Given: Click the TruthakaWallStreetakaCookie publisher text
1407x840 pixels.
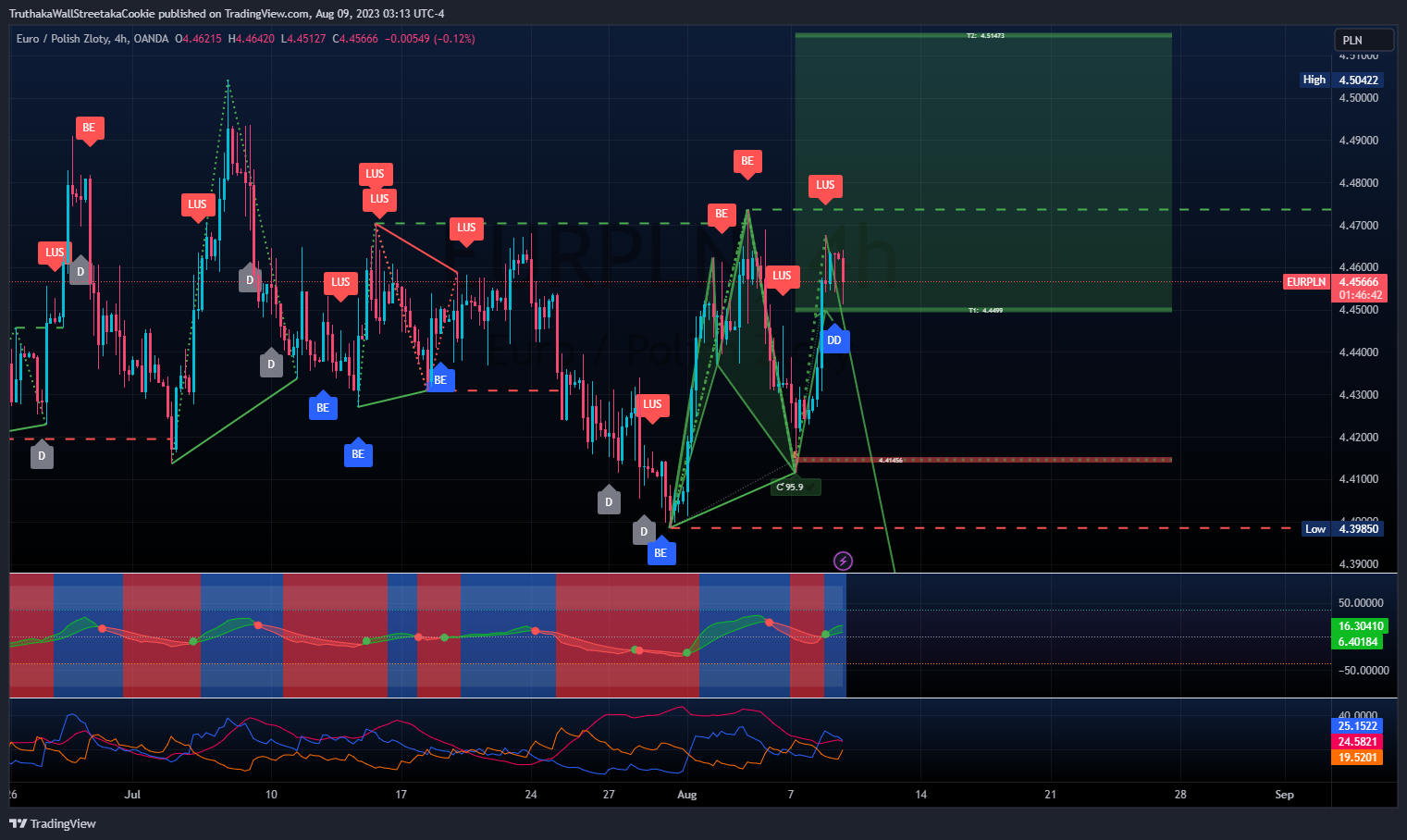Looking at the screenshot, I should click(x=82, y=14).
